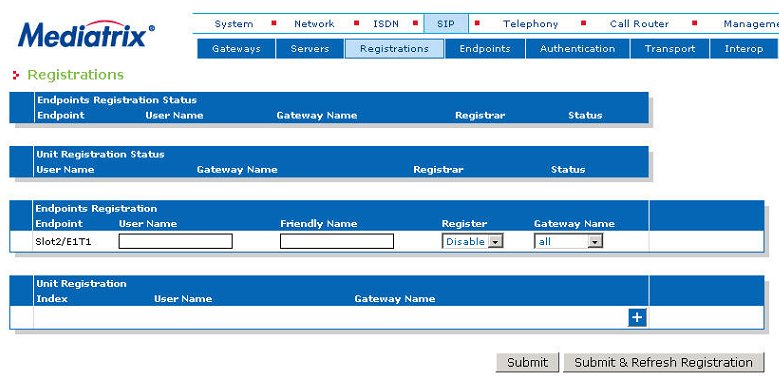Switch to the Gateways tab

click(x=236, y=49)
